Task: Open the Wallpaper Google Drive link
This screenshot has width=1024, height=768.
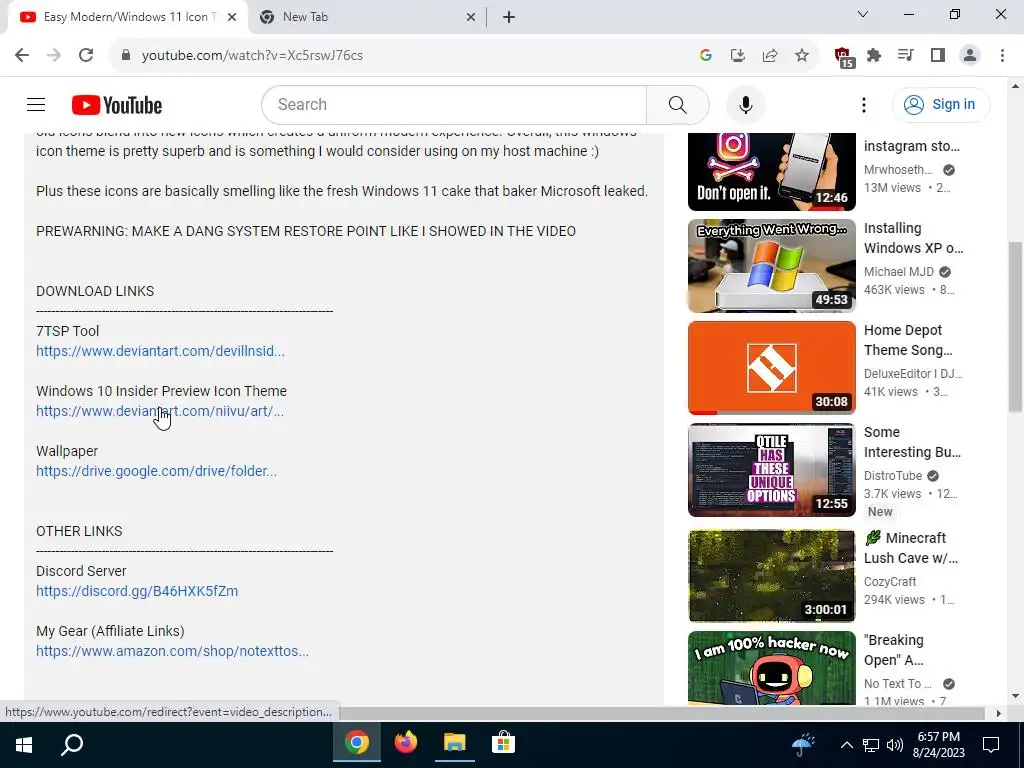Action: (157, 471)
